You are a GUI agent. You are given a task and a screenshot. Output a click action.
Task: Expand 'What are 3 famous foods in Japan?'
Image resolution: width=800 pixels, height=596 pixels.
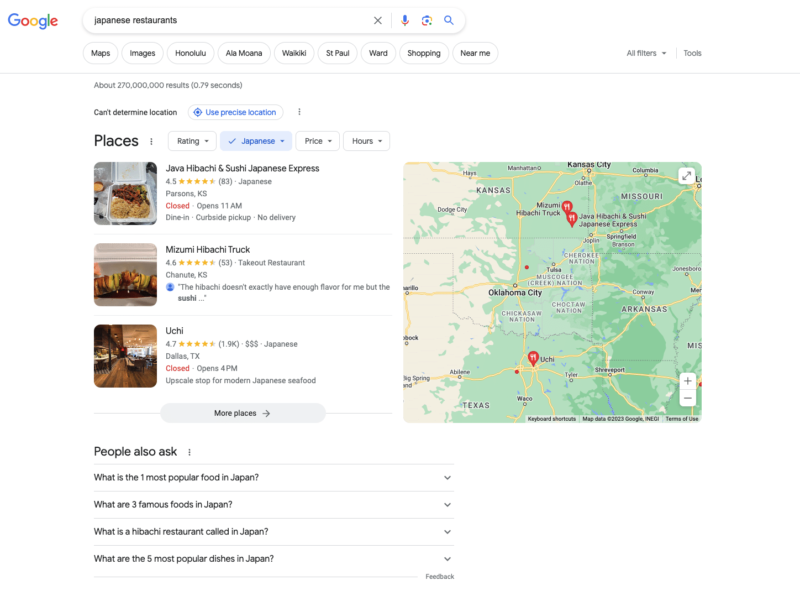[x=274, y=505]
